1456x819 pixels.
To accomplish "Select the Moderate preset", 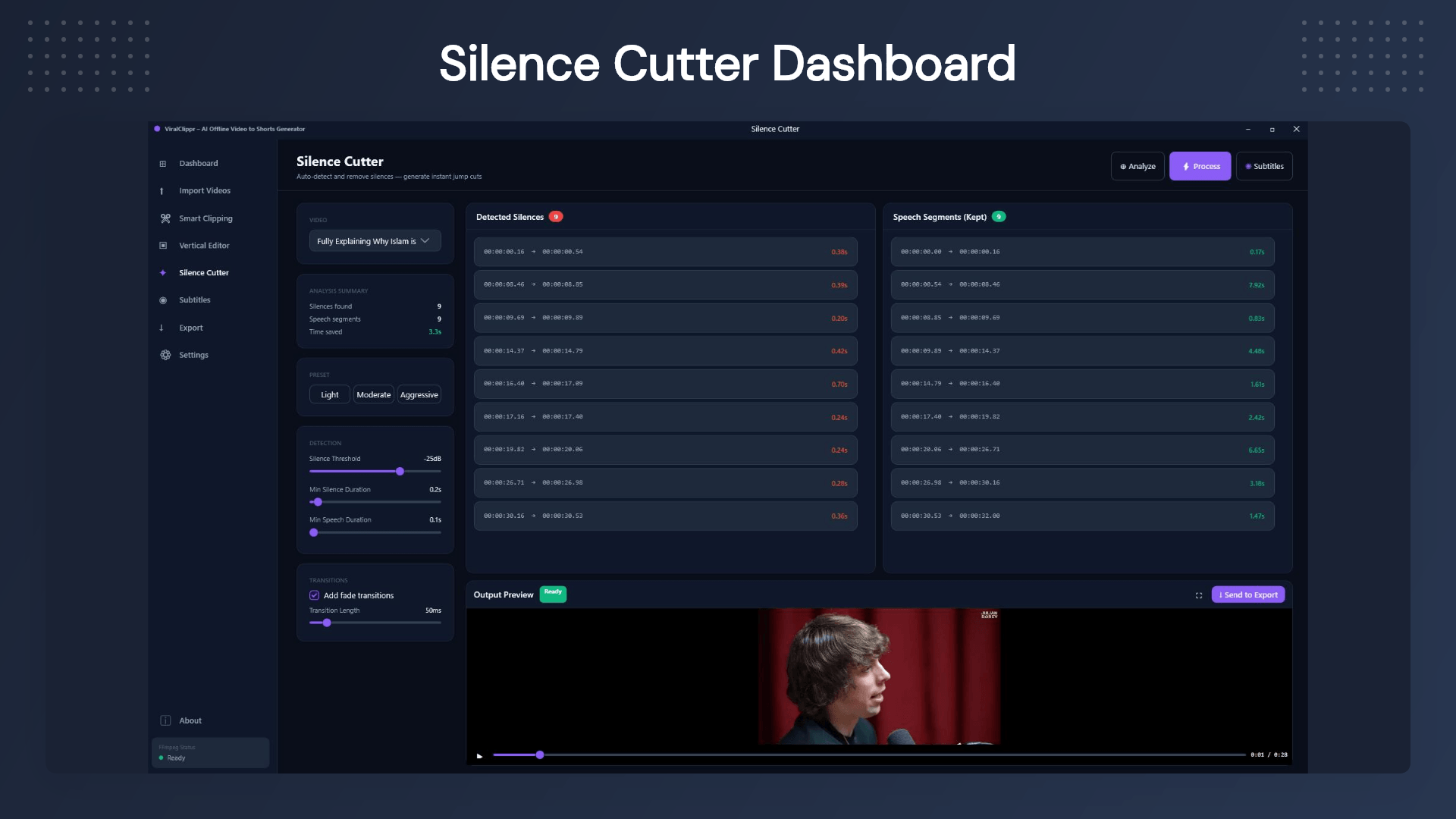I will click(x=374, y=395).
